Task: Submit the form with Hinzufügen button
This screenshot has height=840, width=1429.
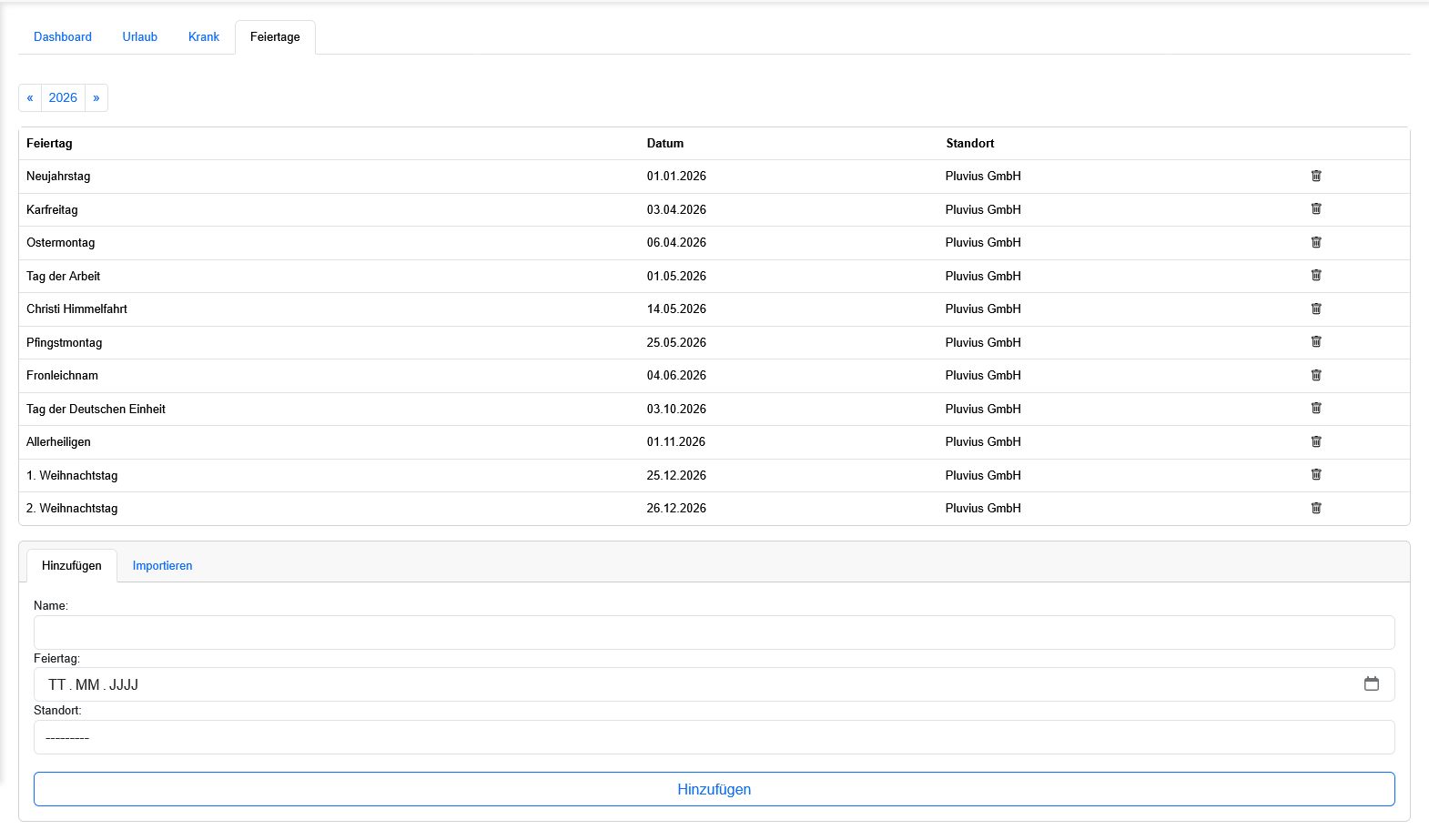Action: tap(714, 789)
